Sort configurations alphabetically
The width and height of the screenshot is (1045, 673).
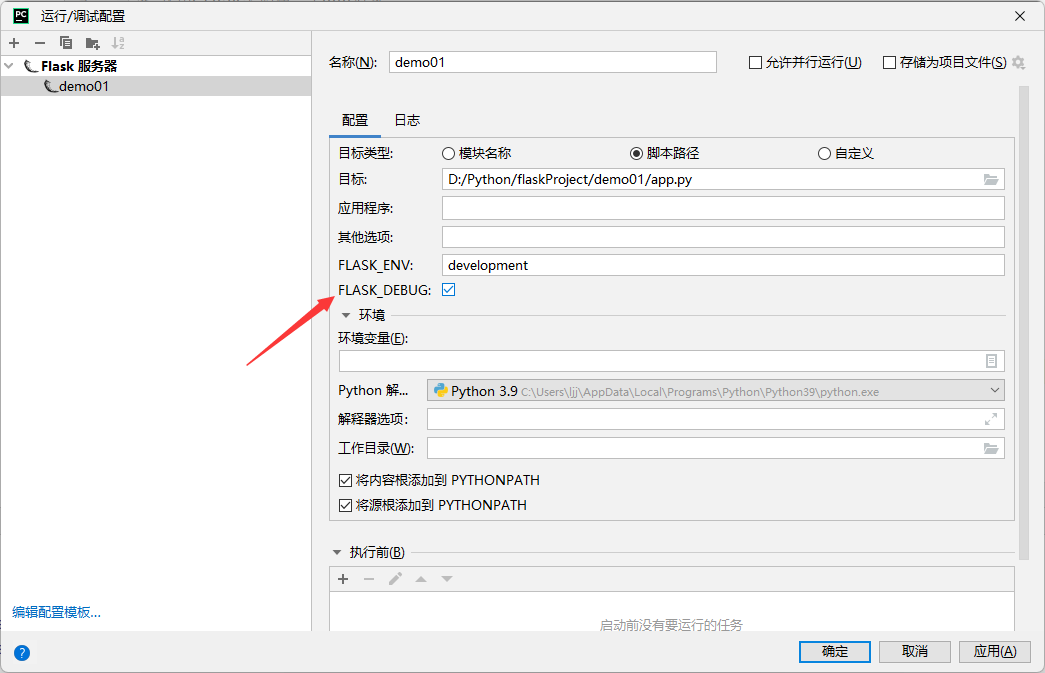point(117,43)
